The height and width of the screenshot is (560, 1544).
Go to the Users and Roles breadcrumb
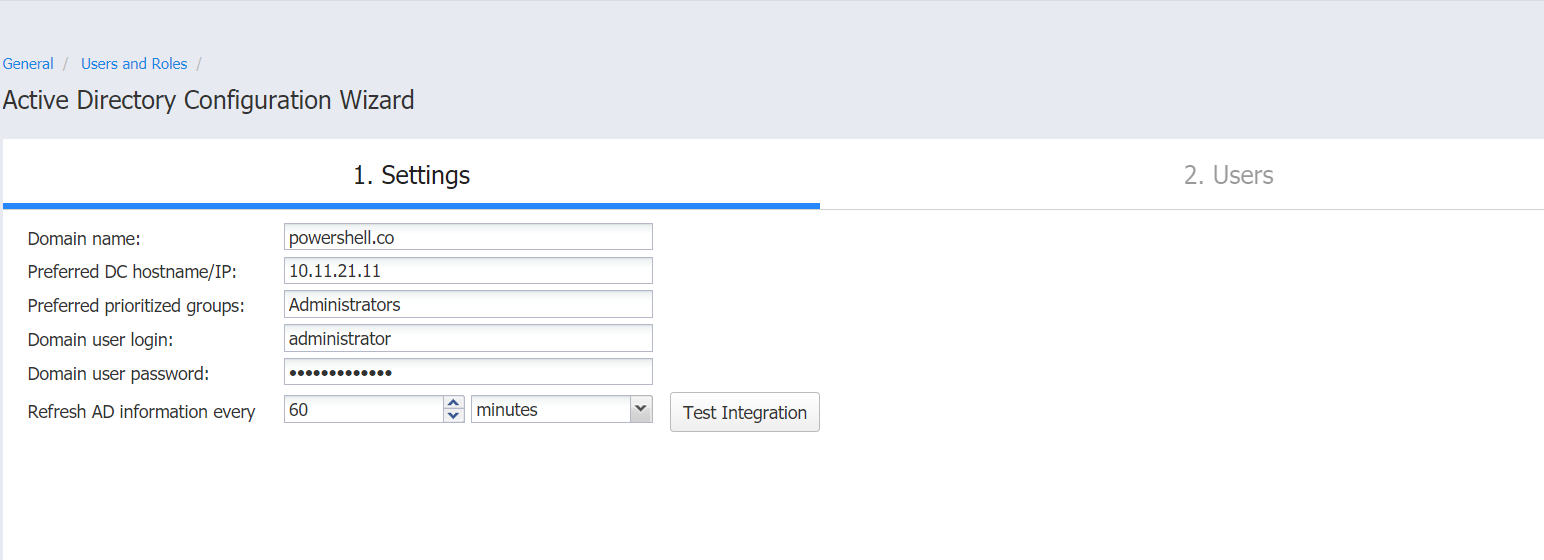[134, 64]
